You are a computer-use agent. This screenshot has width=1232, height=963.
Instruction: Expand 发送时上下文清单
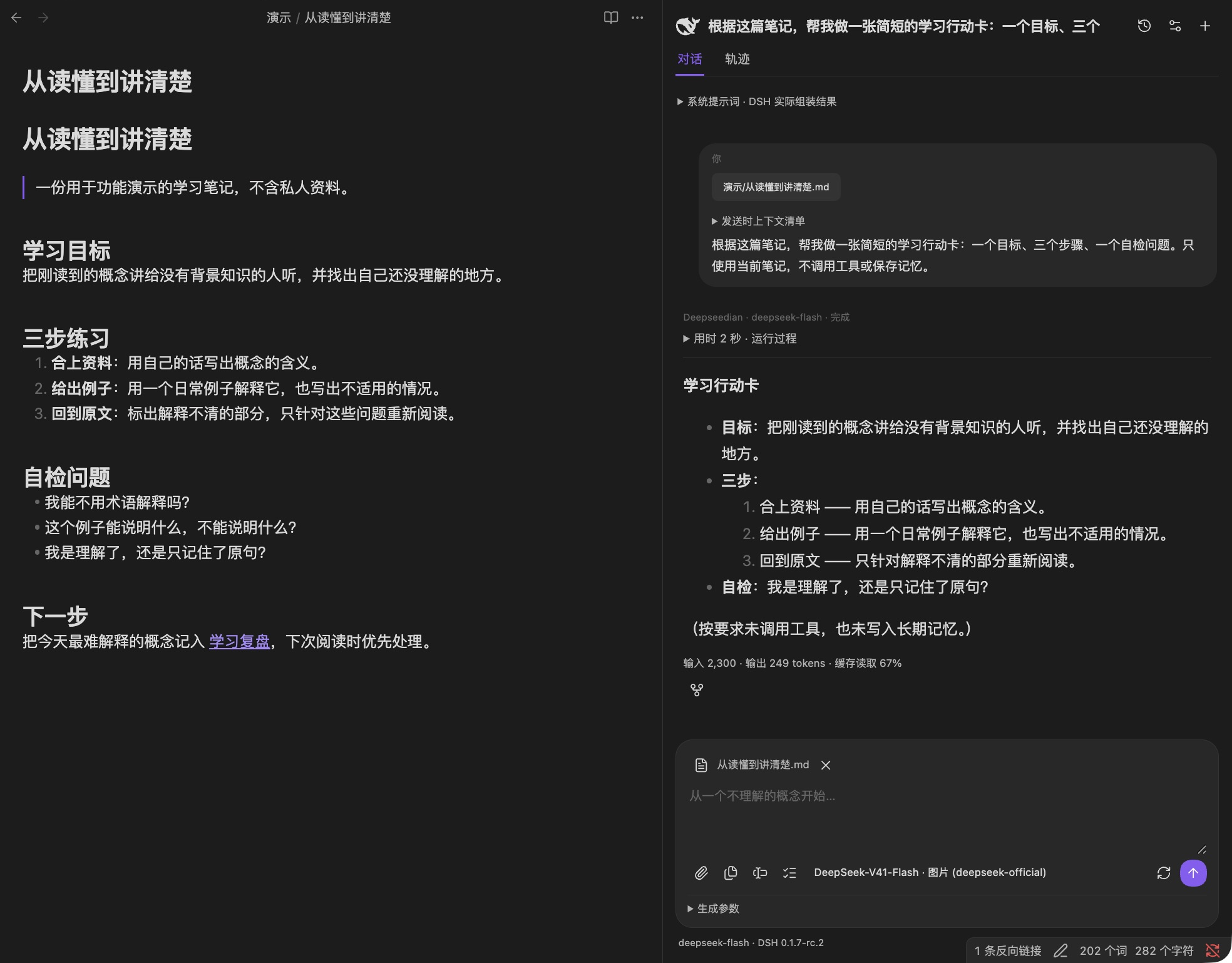[758, 221]
